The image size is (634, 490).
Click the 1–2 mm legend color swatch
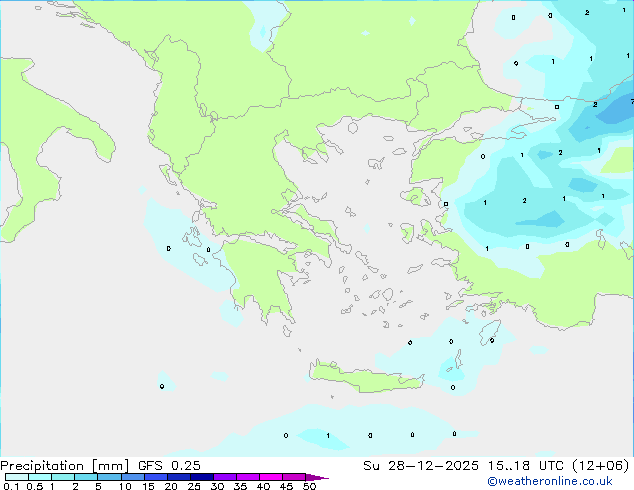63,477
